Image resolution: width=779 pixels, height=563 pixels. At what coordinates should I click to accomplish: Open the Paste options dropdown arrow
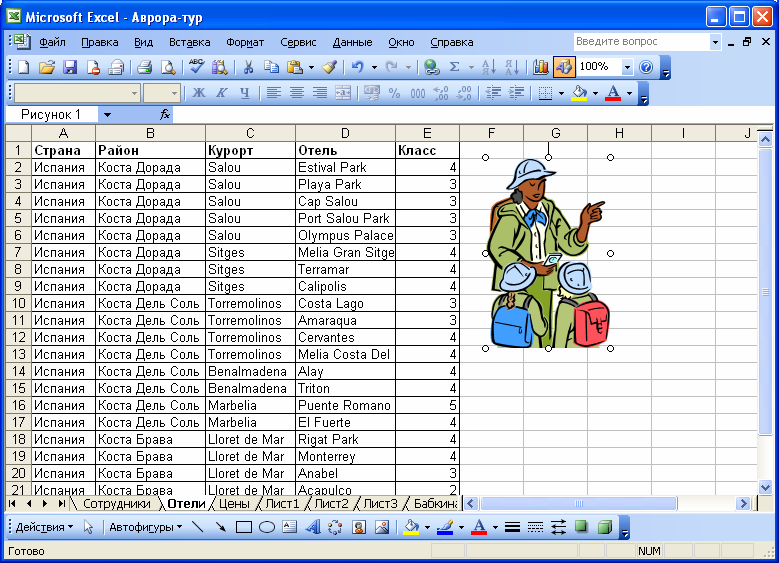tap(312, 67)
